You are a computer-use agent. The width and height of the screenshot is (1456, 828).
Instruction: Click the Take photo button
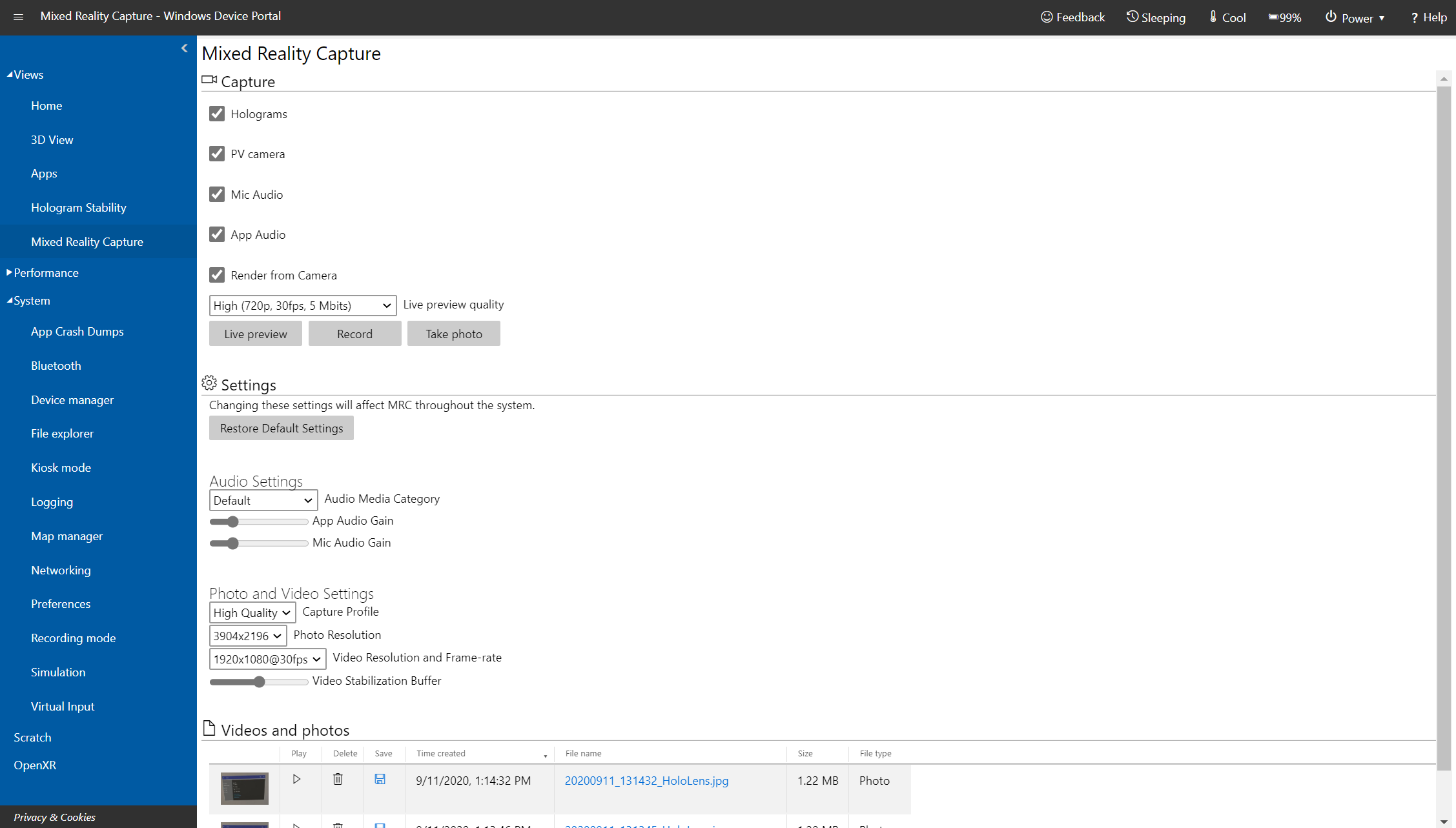453,334
